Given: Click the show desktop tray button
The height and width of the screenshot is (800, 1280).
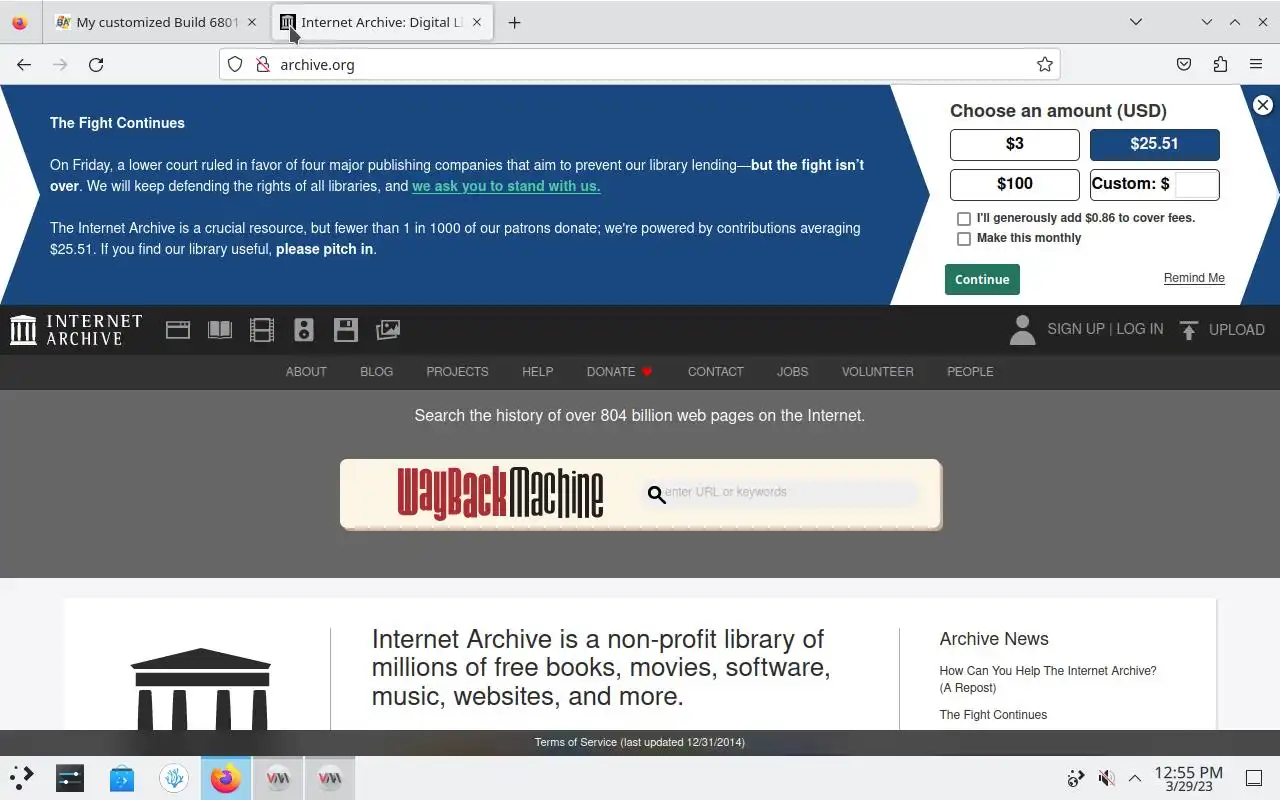Looking at the screenshot, I should [1253, 778].
